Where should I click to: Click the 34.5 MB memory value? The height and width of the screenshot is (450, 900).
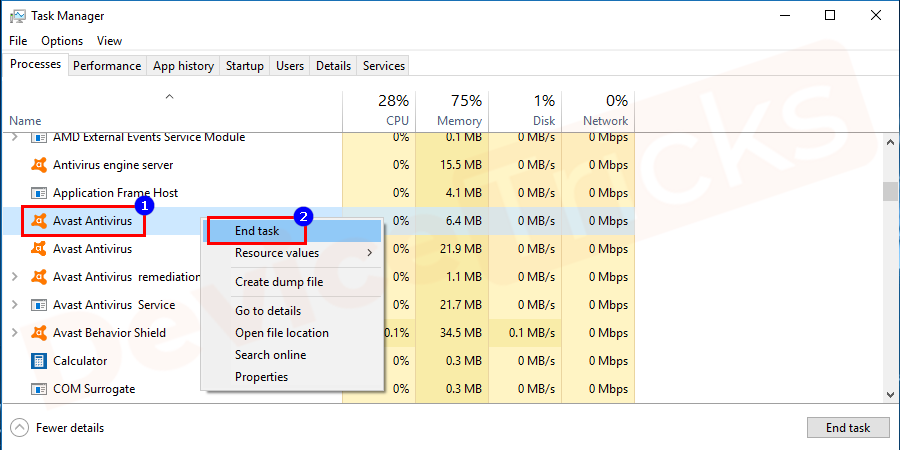pos(459,332)
